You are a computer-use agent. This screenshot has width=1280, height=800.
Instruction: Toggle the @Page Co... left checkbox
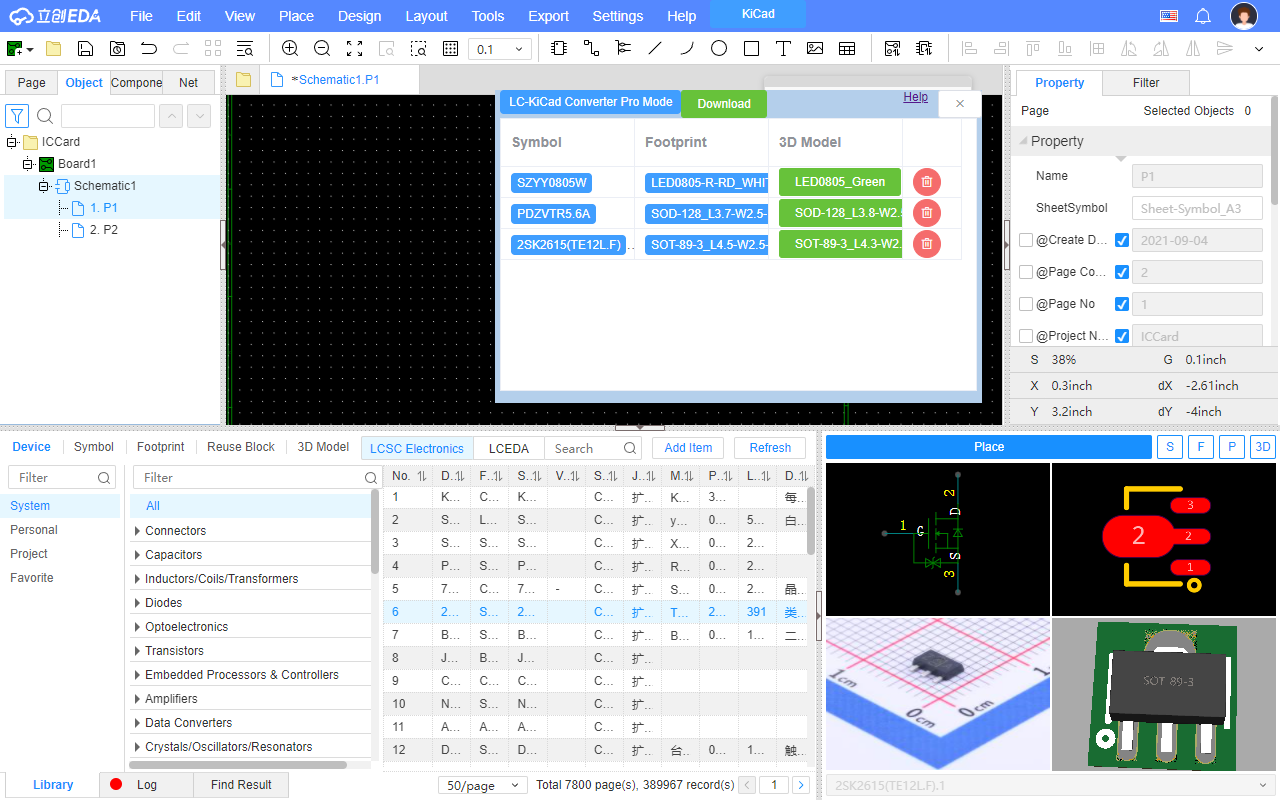tap(1026, 272)
